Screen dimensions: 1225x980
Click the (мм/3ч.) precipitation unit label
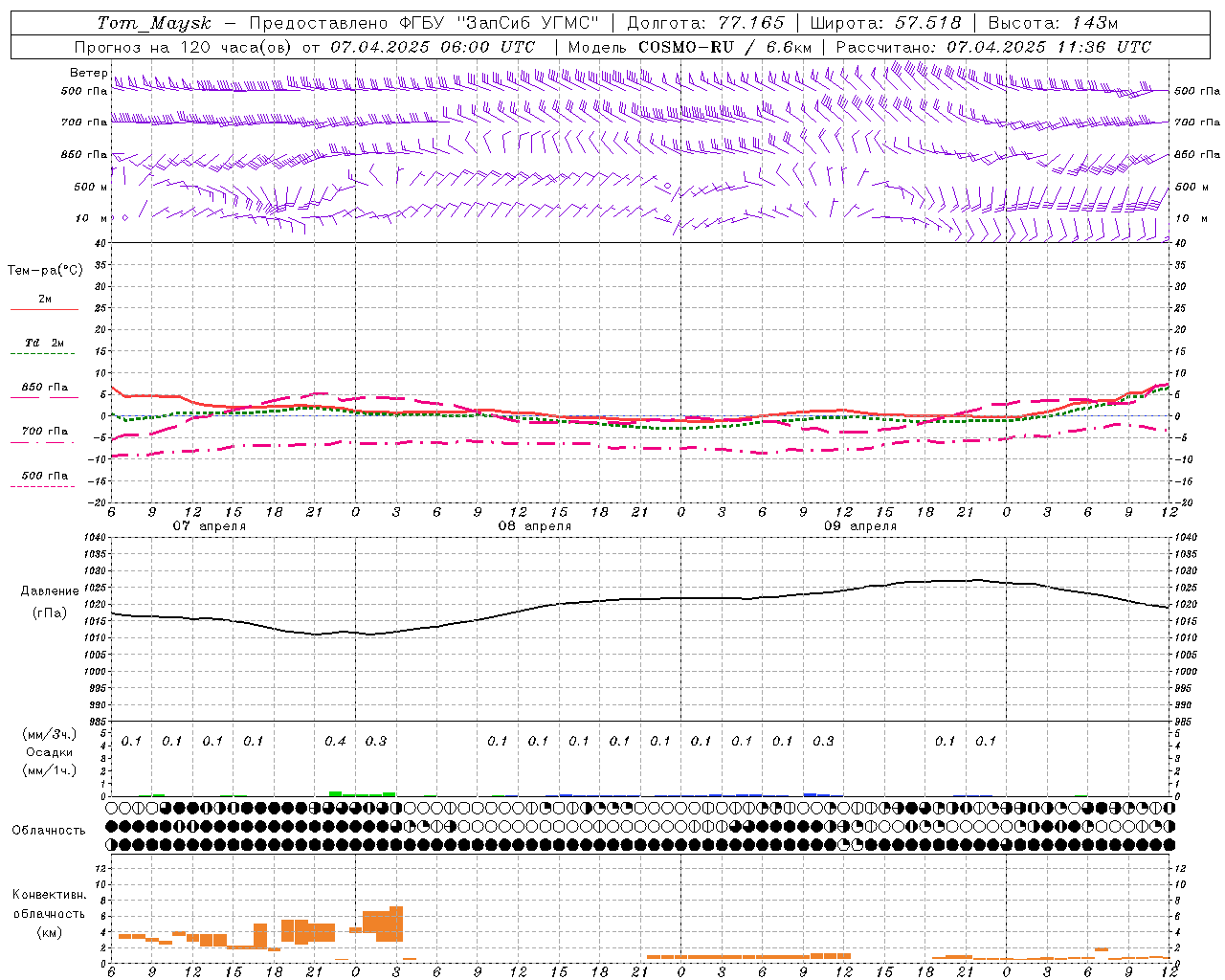tap(50, 734)
